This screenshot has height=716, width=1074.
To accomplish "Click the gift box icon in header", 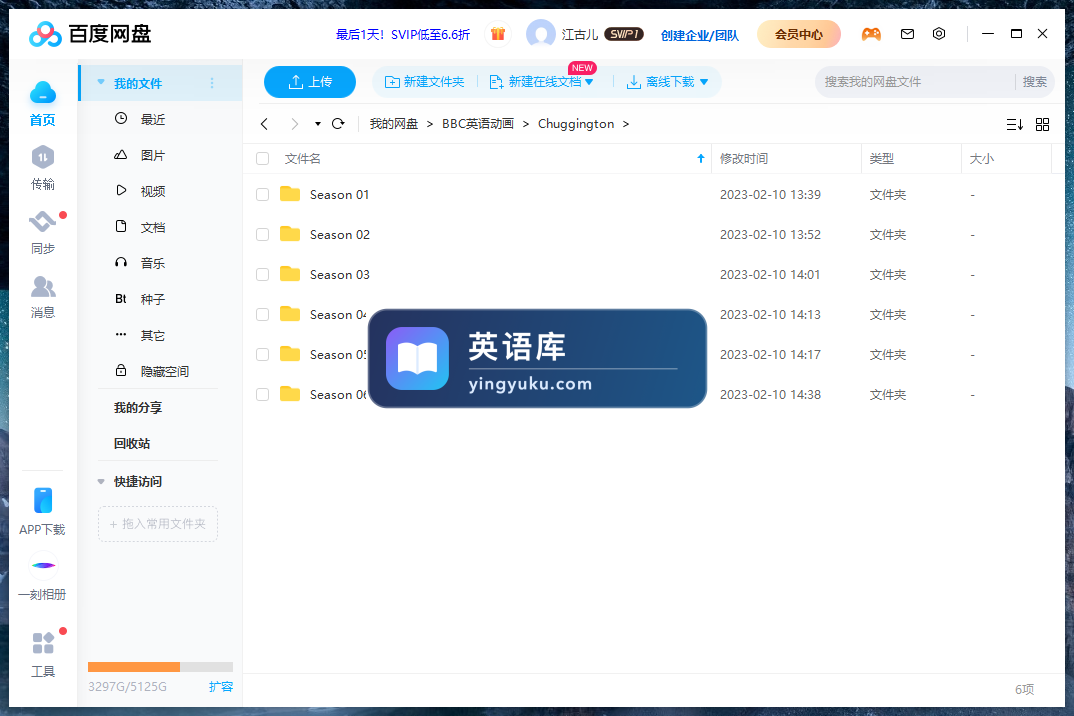I will point(498,34).
